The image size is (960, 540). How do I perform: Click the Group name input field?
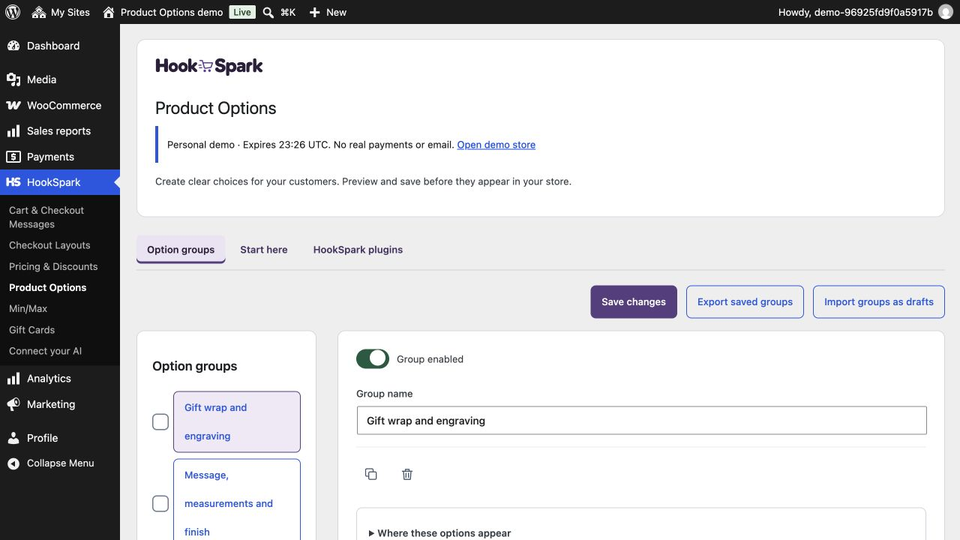(642, 421)
